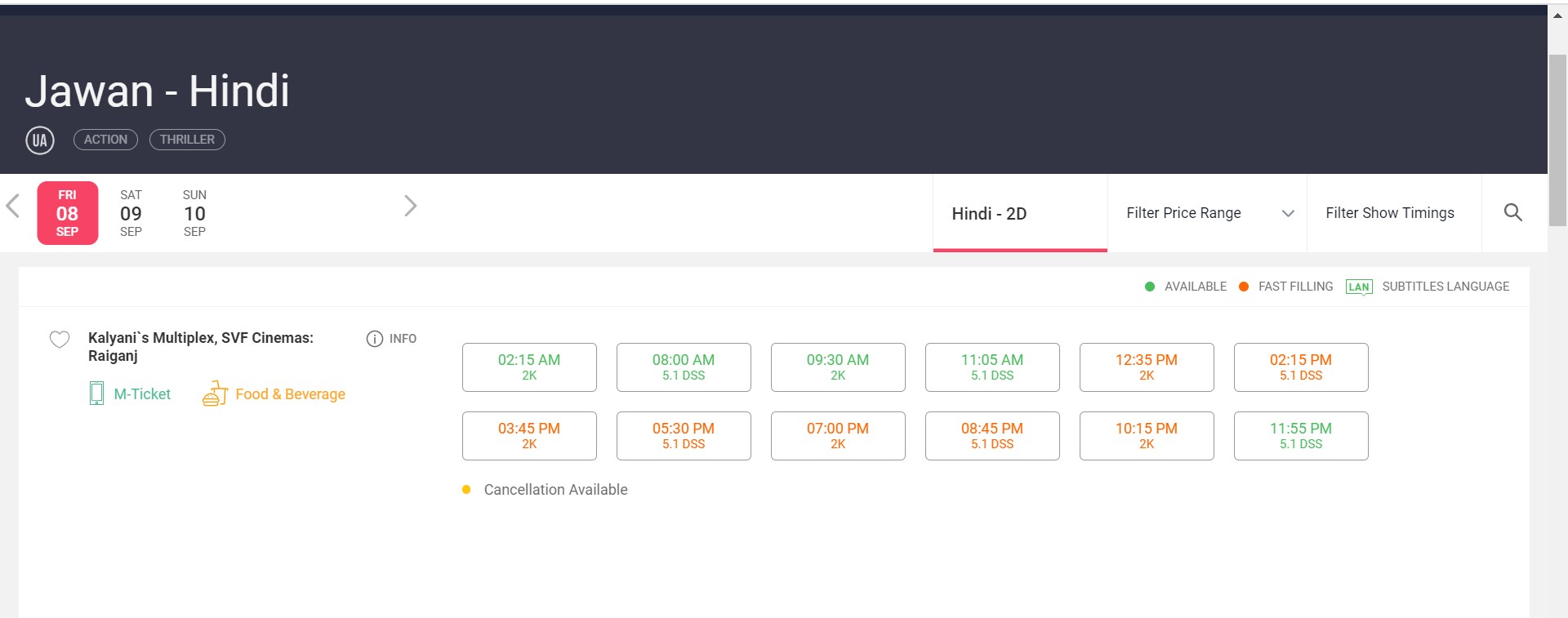
Task: Click the UA rating badge
Action: 39,140
